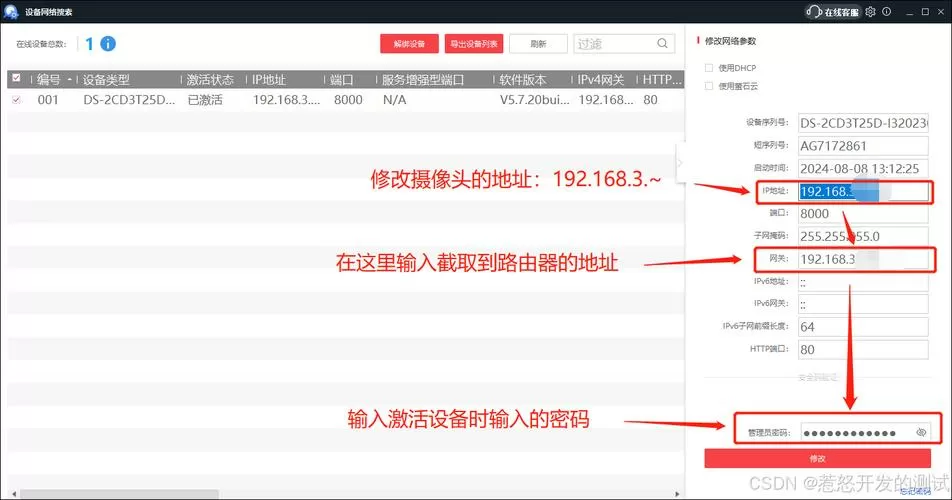Click the horizontal scrollbar thumb below table
The width and height of the screenshot is (952, 500).
pos(118,494)
